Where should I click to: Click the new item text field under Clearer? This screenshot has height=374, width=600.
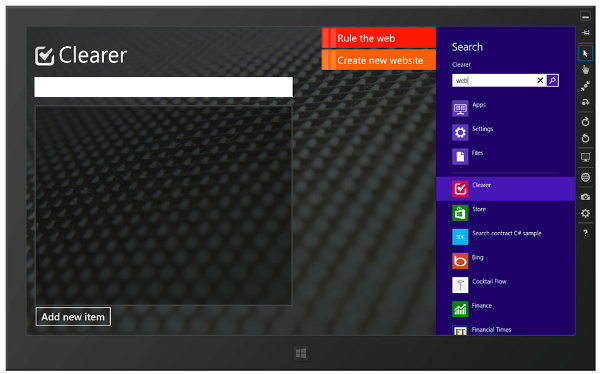point(163,87)
